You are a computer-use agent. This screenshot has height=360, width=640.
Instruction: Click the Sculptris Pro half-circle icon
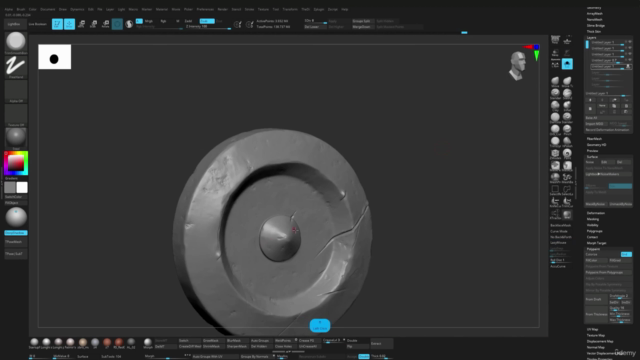click(x=129, y=24)
